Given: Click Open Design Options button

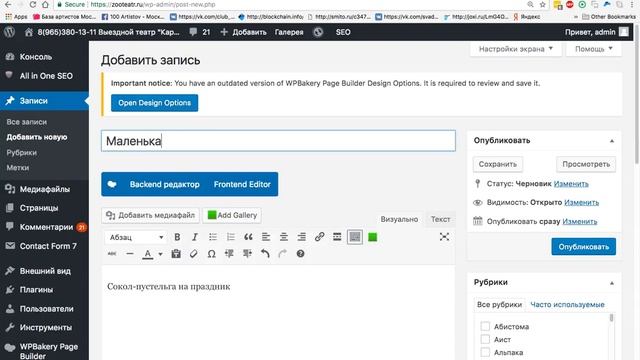Looking at the screenshot, I should pos(154,103).
